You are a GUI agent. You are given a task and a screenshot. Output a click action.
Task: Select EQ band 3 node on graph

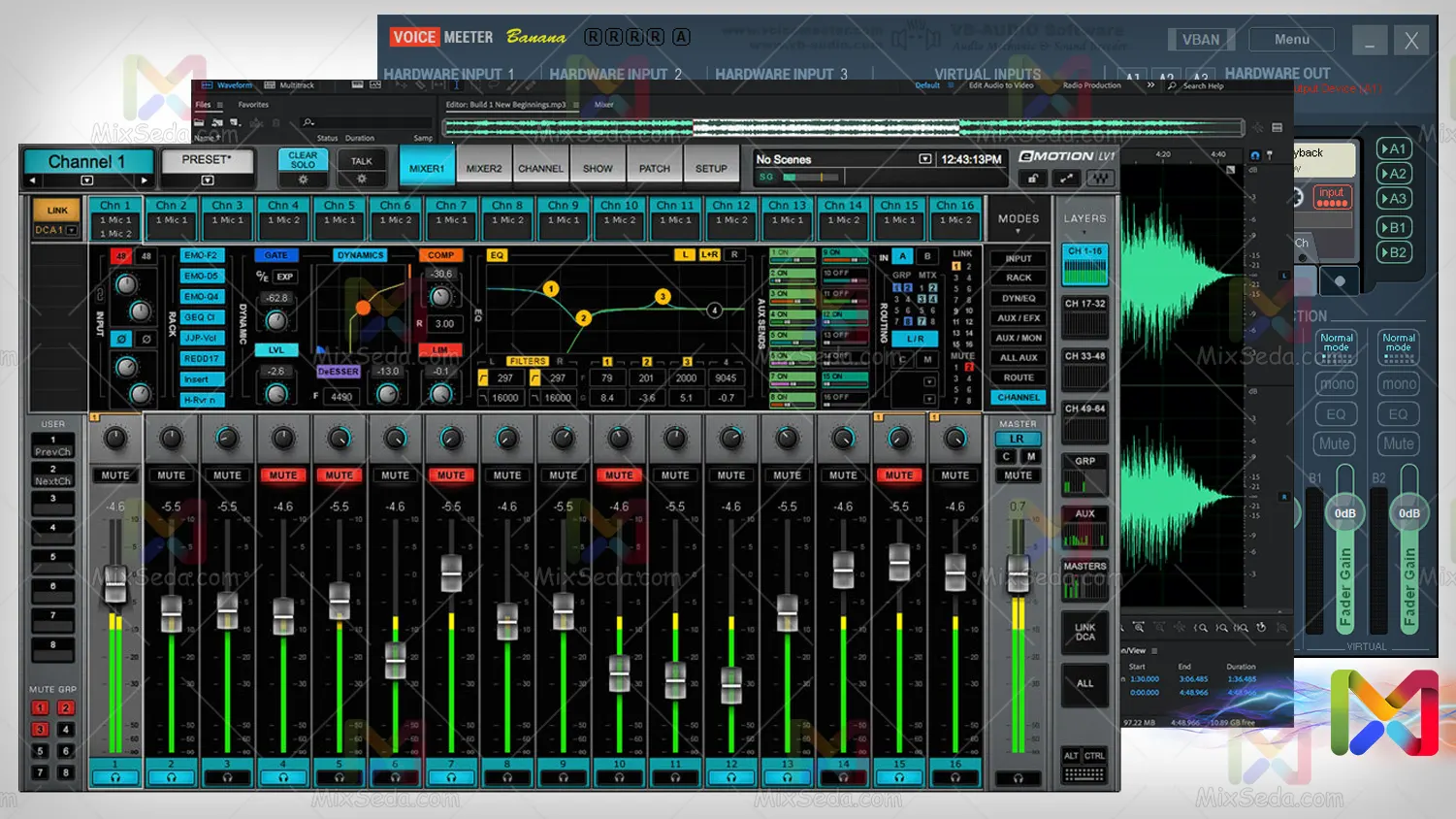click(x=663, y=297)
